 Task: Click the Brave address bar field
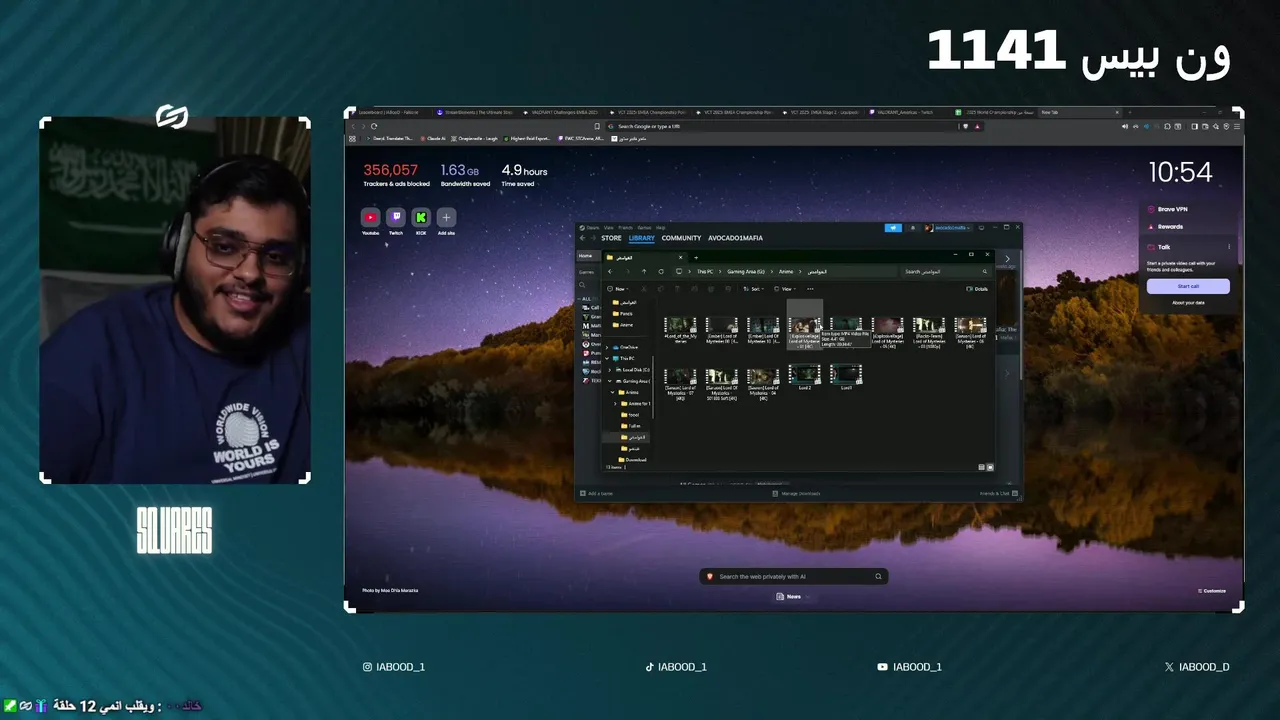794,126
